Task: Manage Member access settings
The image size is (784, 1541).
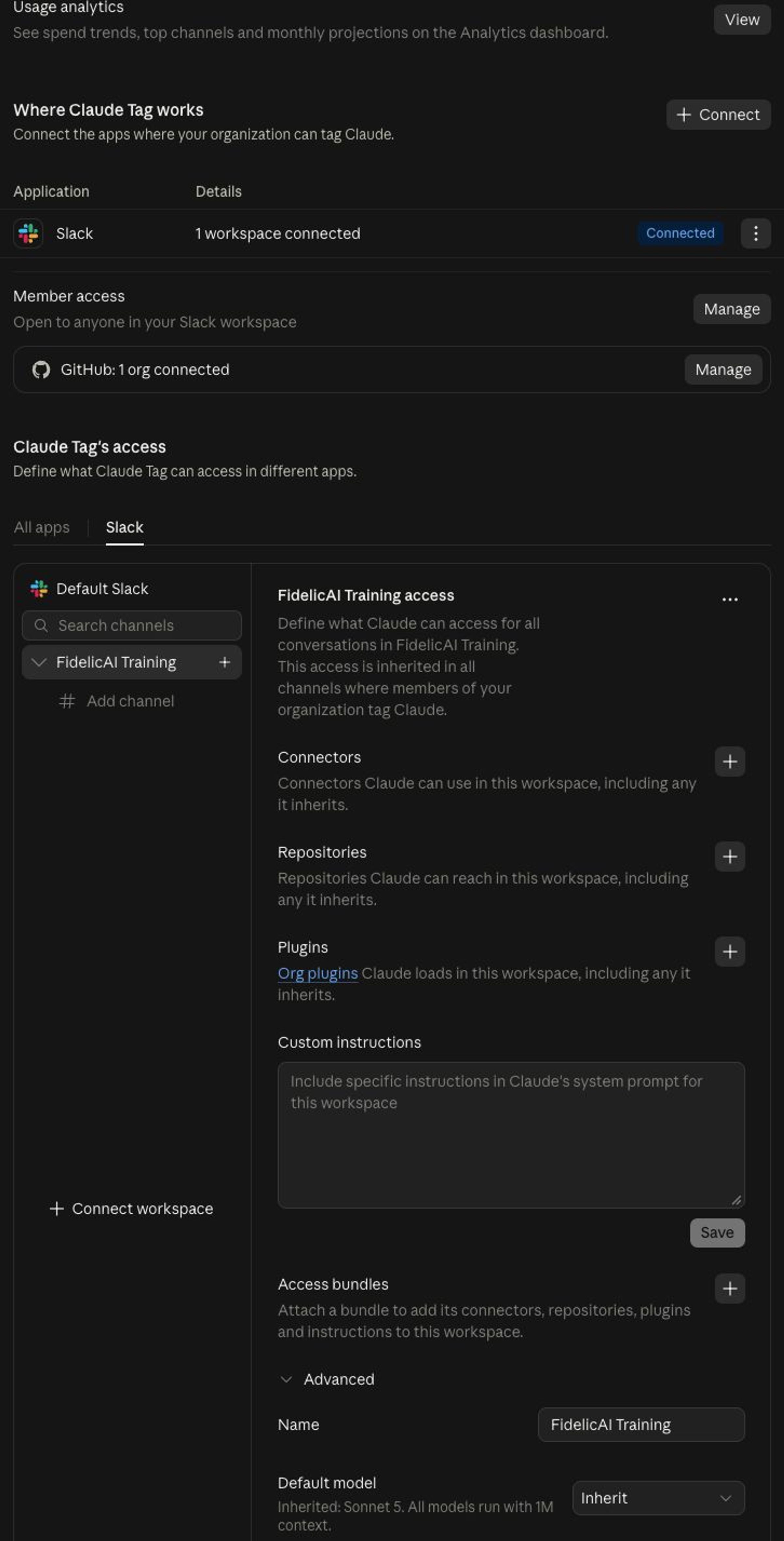Action: (731, 309)
